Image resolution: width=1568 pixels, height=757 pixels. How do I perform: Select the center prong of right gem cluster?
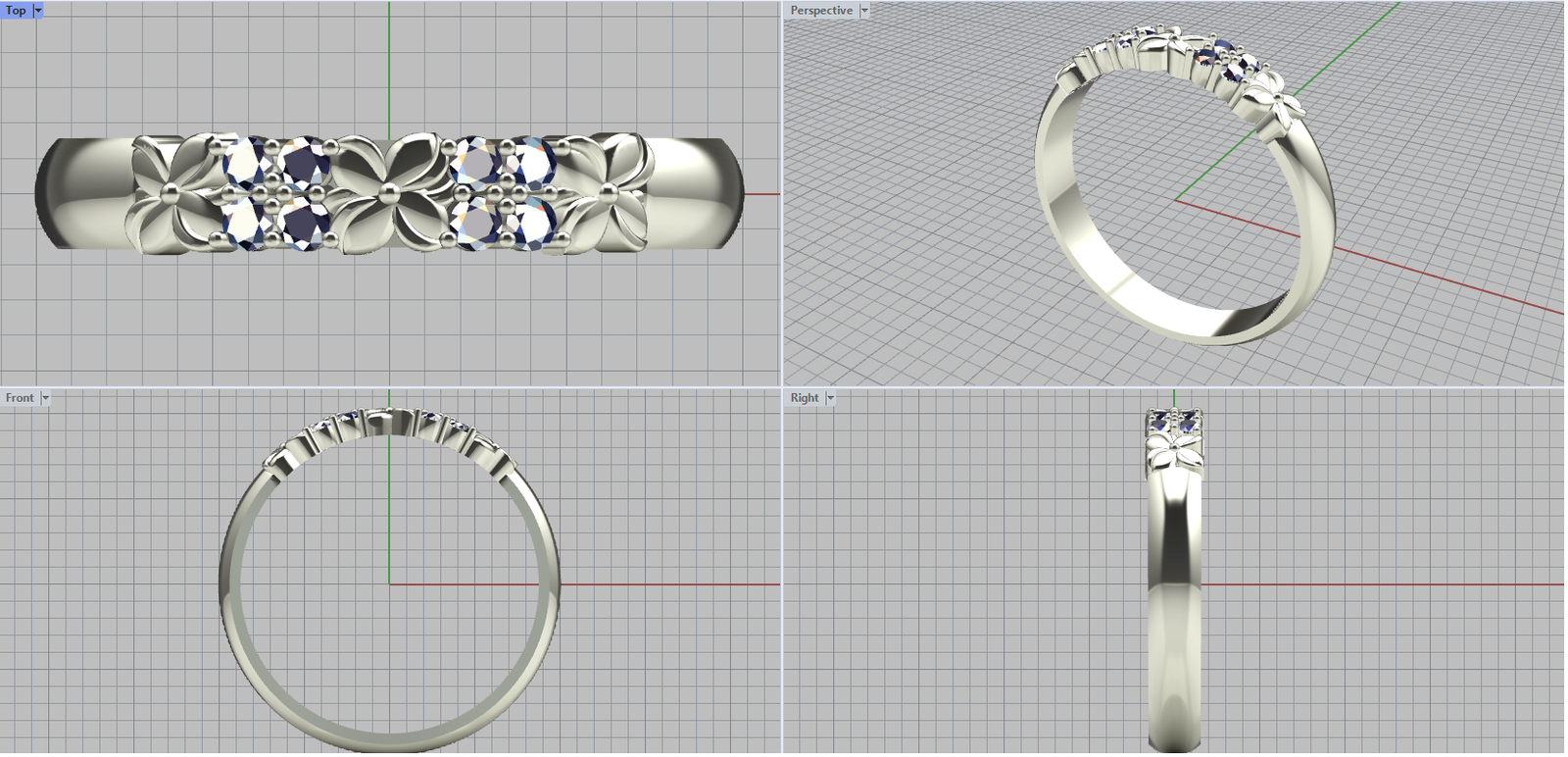[x=504, y=192]
